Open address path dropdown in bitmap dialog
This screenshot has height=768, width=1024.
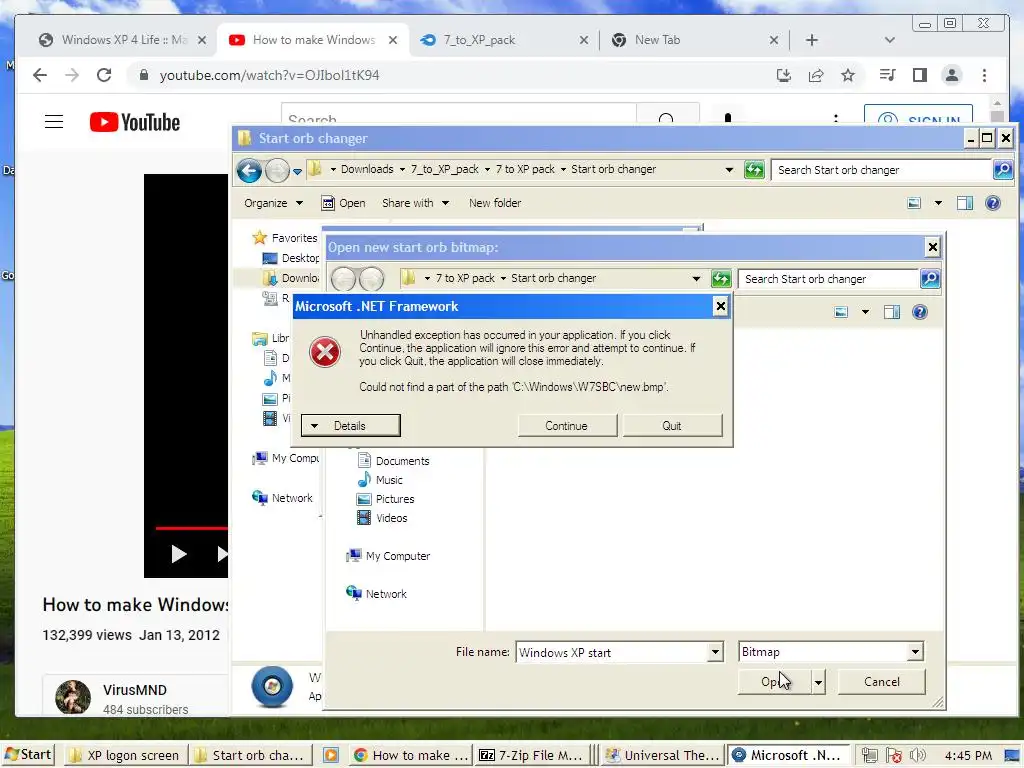[x=696, y=279]
